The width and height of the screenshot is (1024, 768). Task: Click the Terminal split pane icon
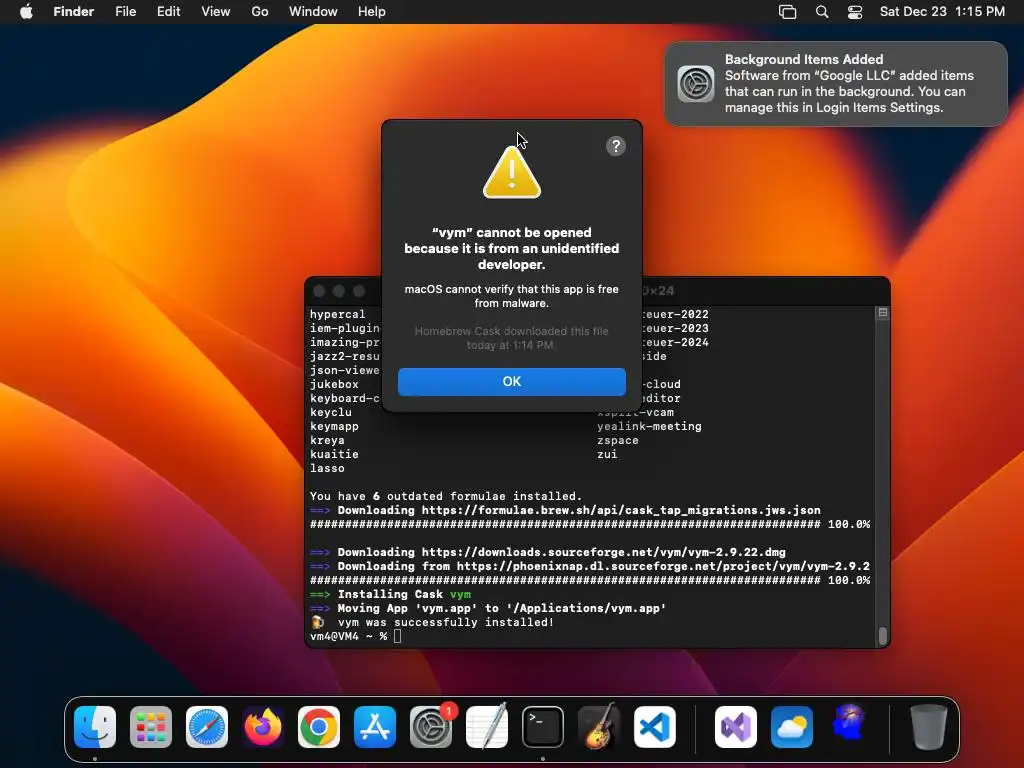pyautogui.click(x=883, y=313)
